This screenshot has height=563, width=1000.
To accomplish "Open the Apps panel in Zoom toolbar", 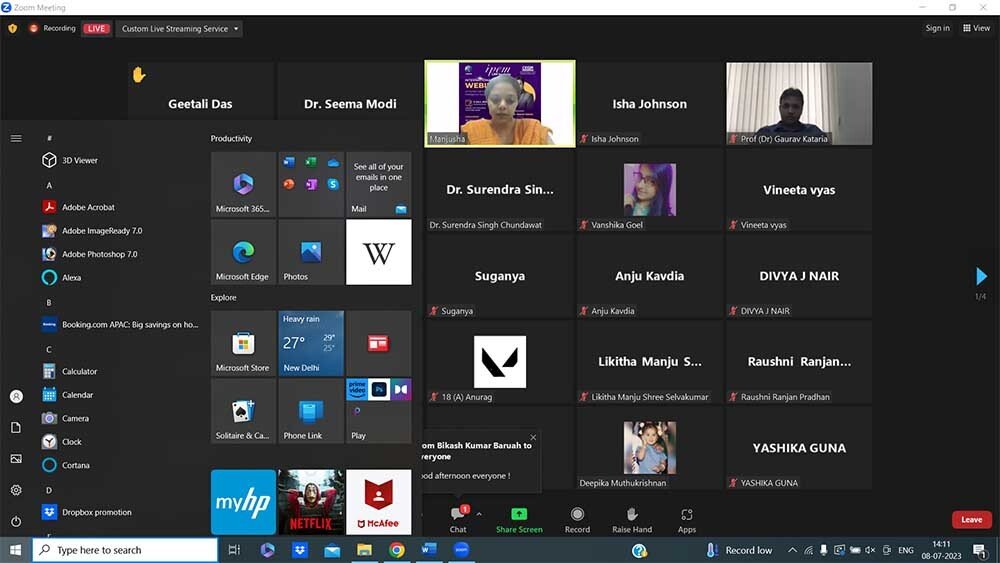I will [686, 518].
